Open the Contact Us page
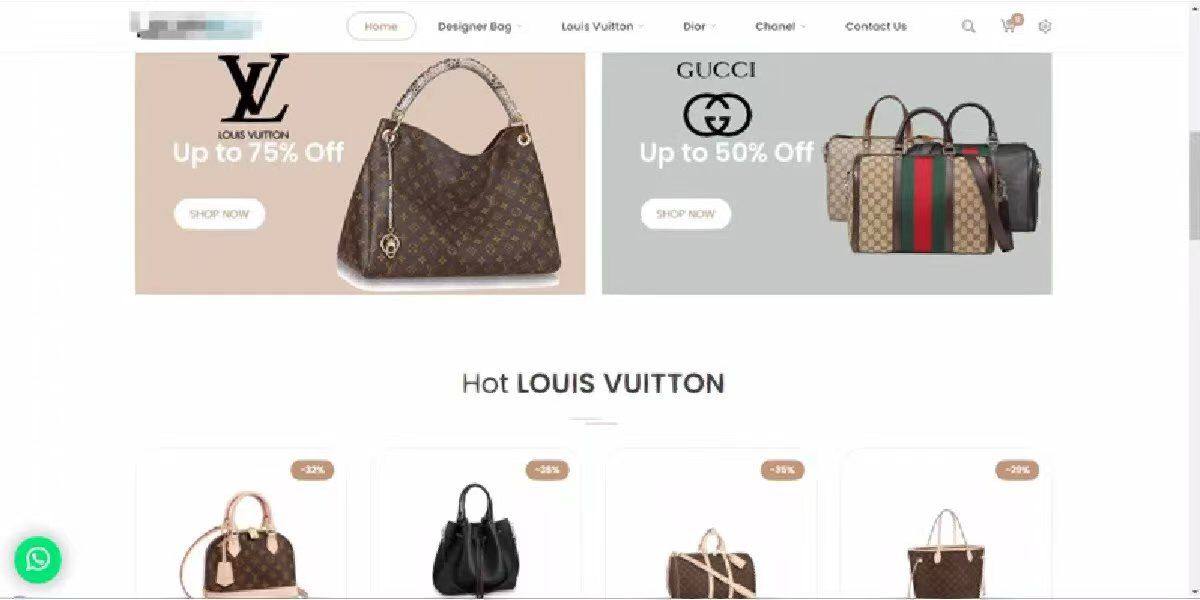Screen dimensions: 1200x600 click(876, 27)
